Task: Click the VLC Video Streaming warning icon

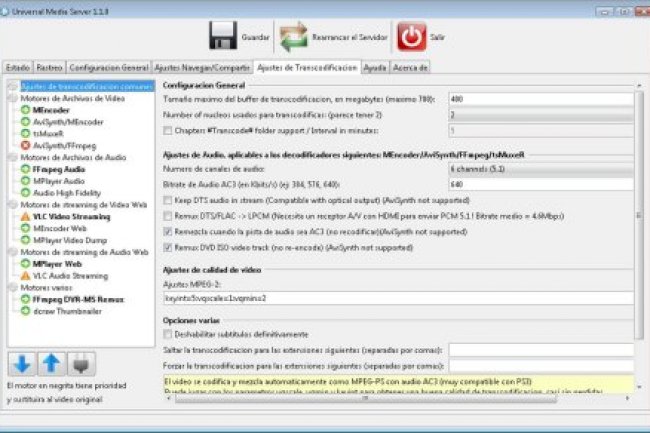Action: click(x=25, y=216)
